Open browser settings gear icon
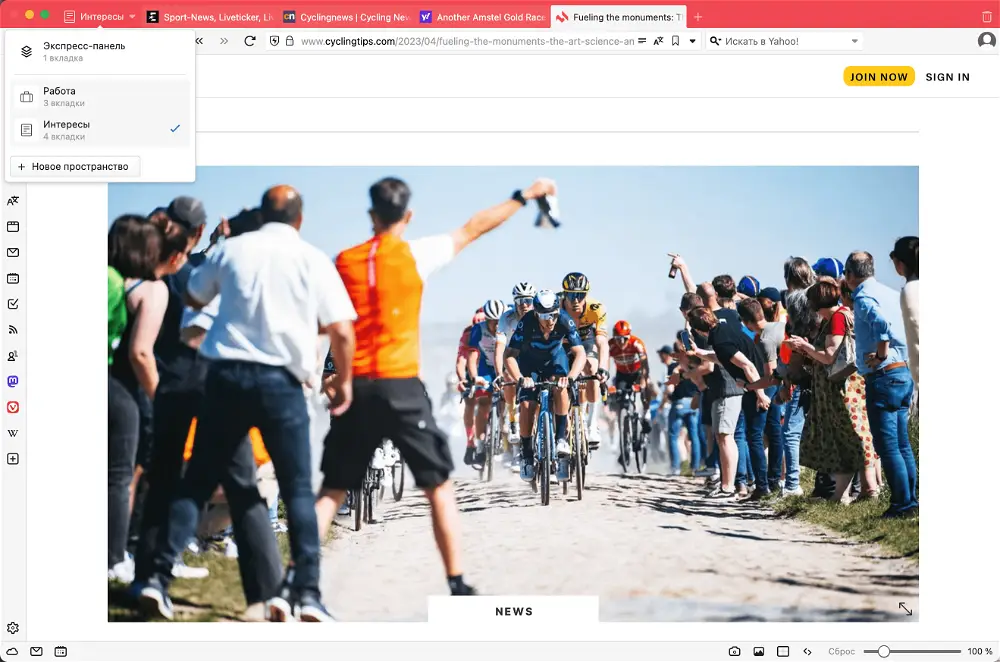This screenshot has height=662, width=1000. (13, 628)
